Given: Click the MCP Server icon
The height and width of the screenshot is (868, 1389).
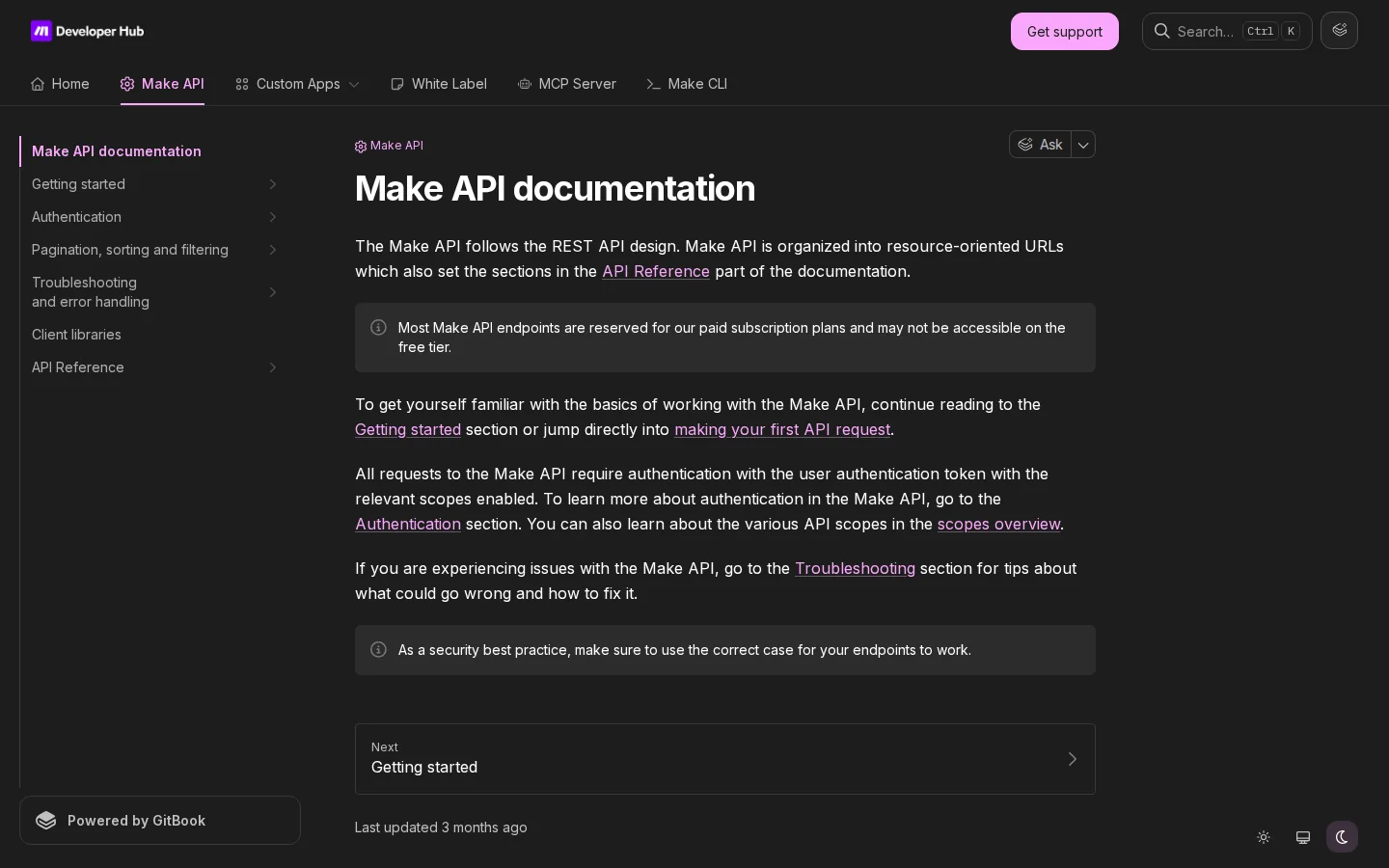Looking at the screenshot, I should [x=525, y=84].
